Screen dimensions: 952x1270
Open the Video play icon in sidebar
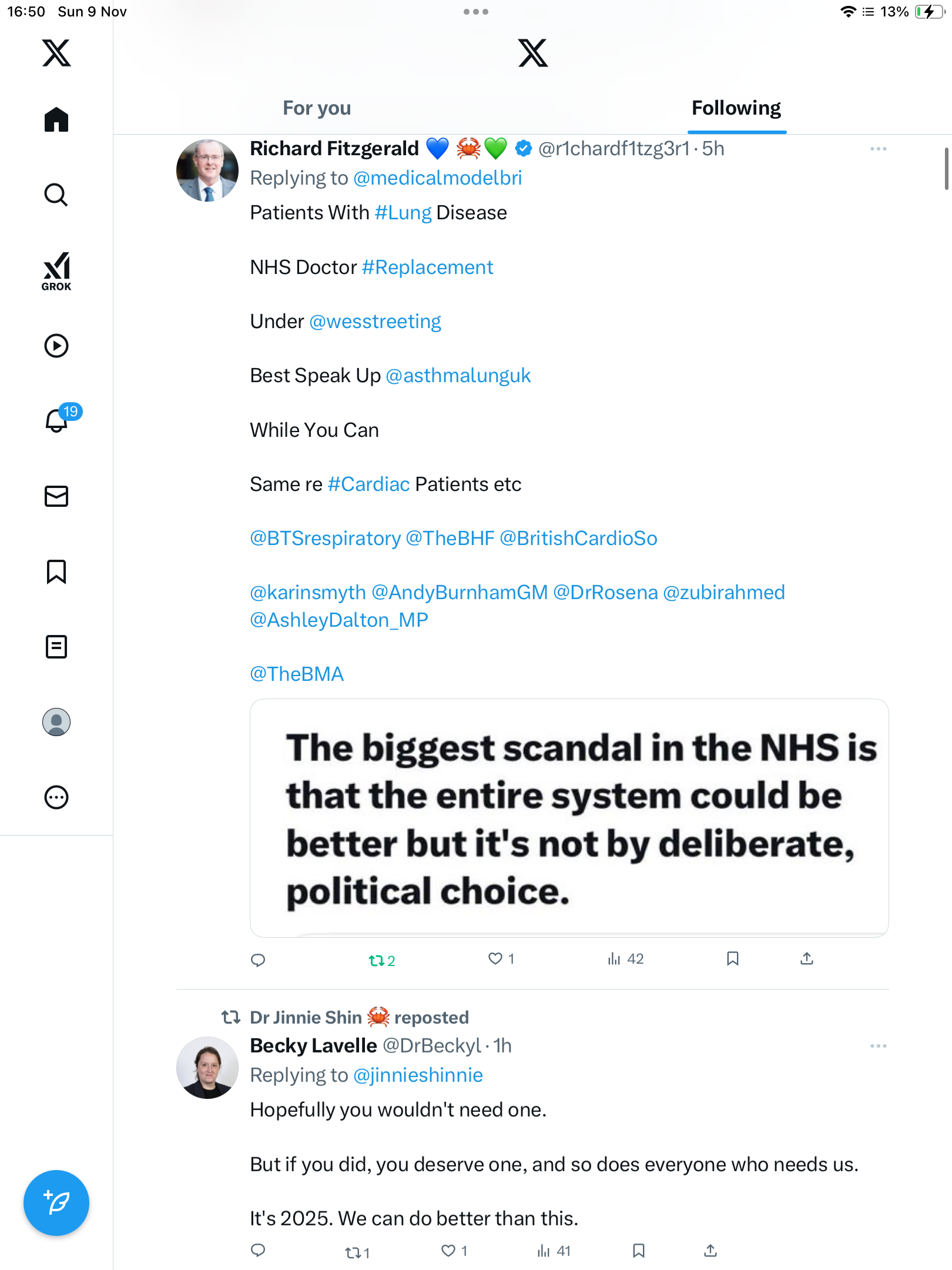tap(56, 346)
